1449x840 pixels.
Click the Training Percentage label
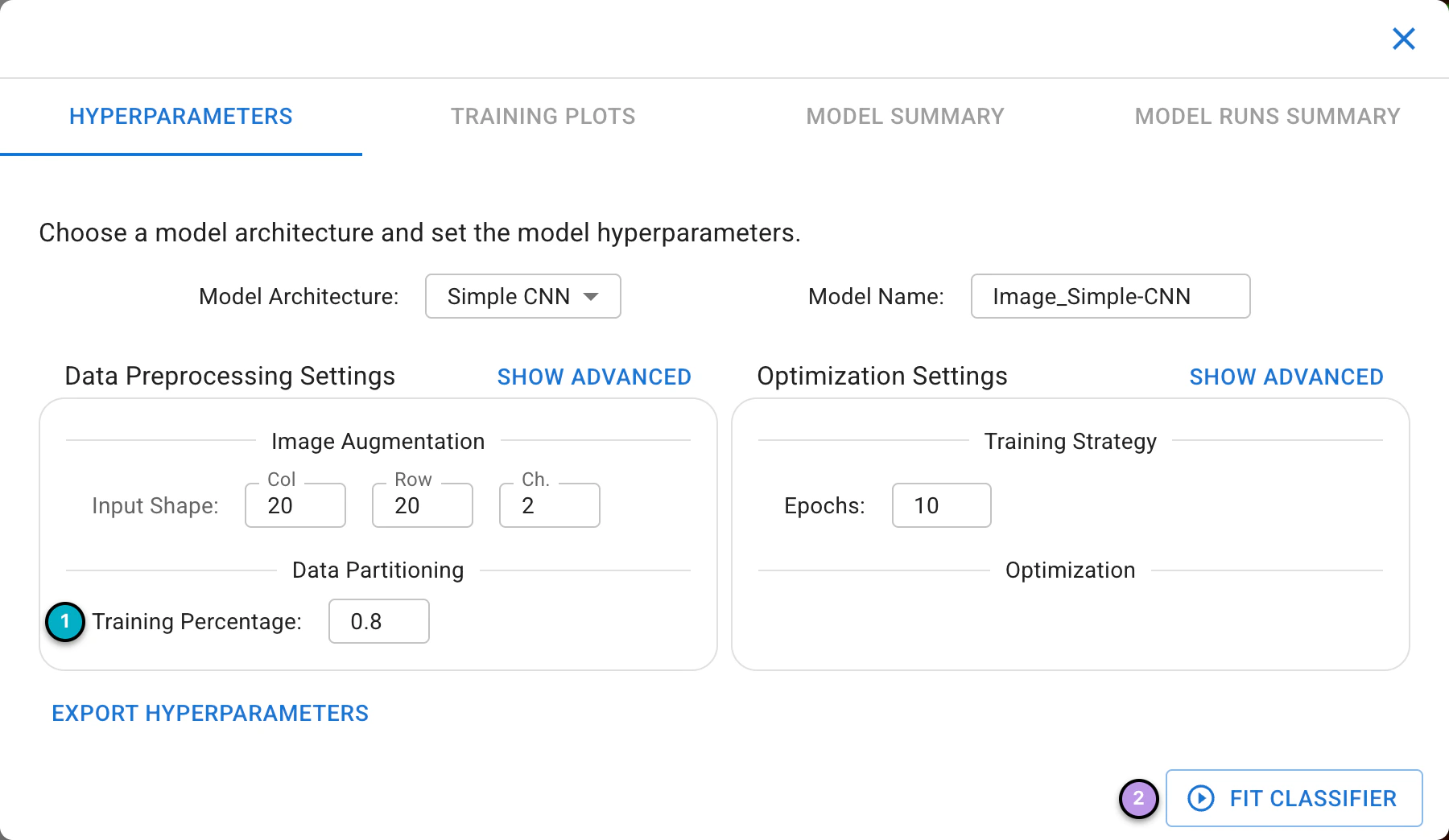pyautogui.click(x=197, y=621)
